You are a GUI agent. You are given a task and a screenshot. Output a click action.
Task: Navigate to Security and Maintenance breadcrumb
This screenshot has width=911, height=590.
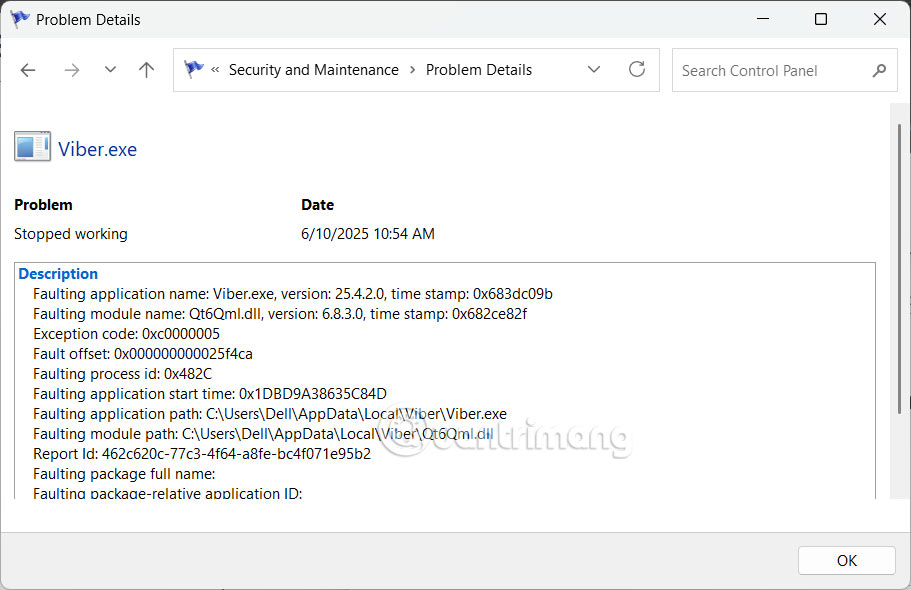coord(314,70)
